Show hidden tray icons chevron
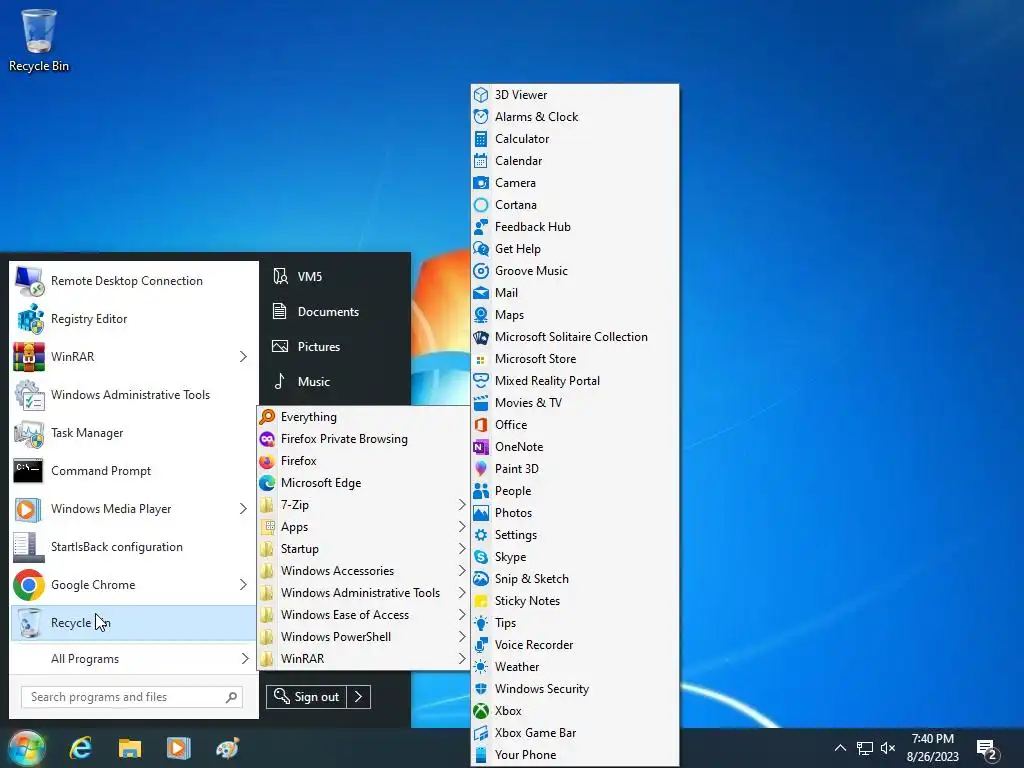1024x768 pixels. (840, 748)
